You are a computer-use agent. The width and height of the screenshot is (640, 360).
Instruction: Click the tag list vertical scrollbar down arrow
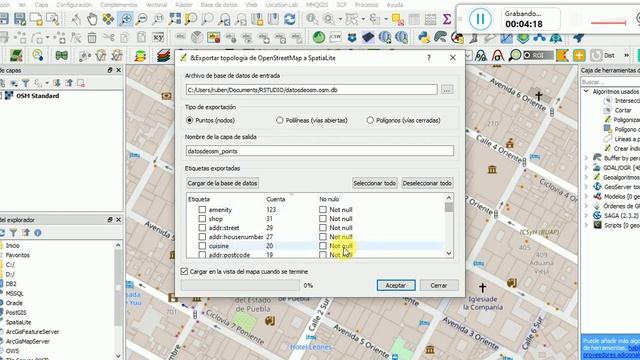coord(449,253)
